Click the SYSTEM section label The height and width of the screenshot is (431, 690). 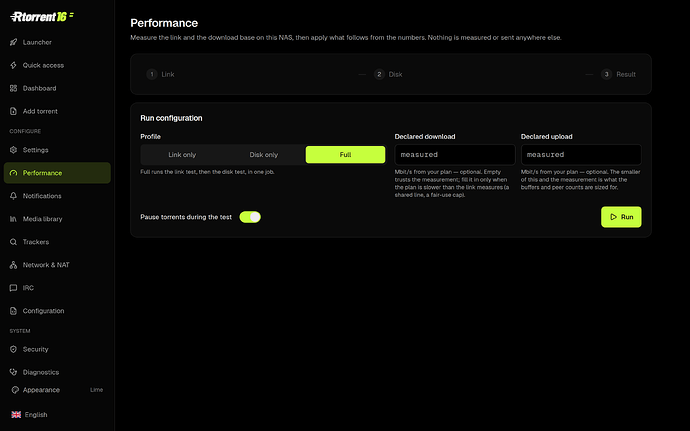(x=20, y=331)
